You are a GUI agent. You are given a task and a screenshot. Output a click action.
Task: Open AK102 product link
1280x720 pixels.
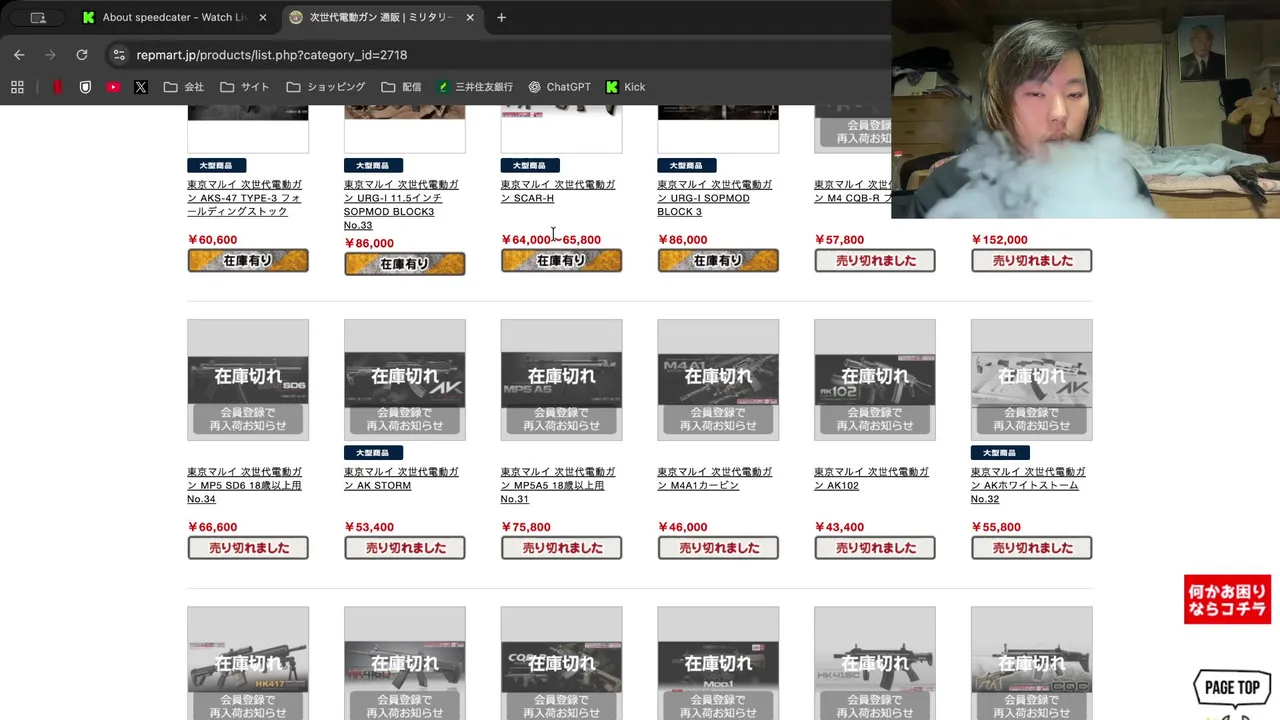pos(872,478)
